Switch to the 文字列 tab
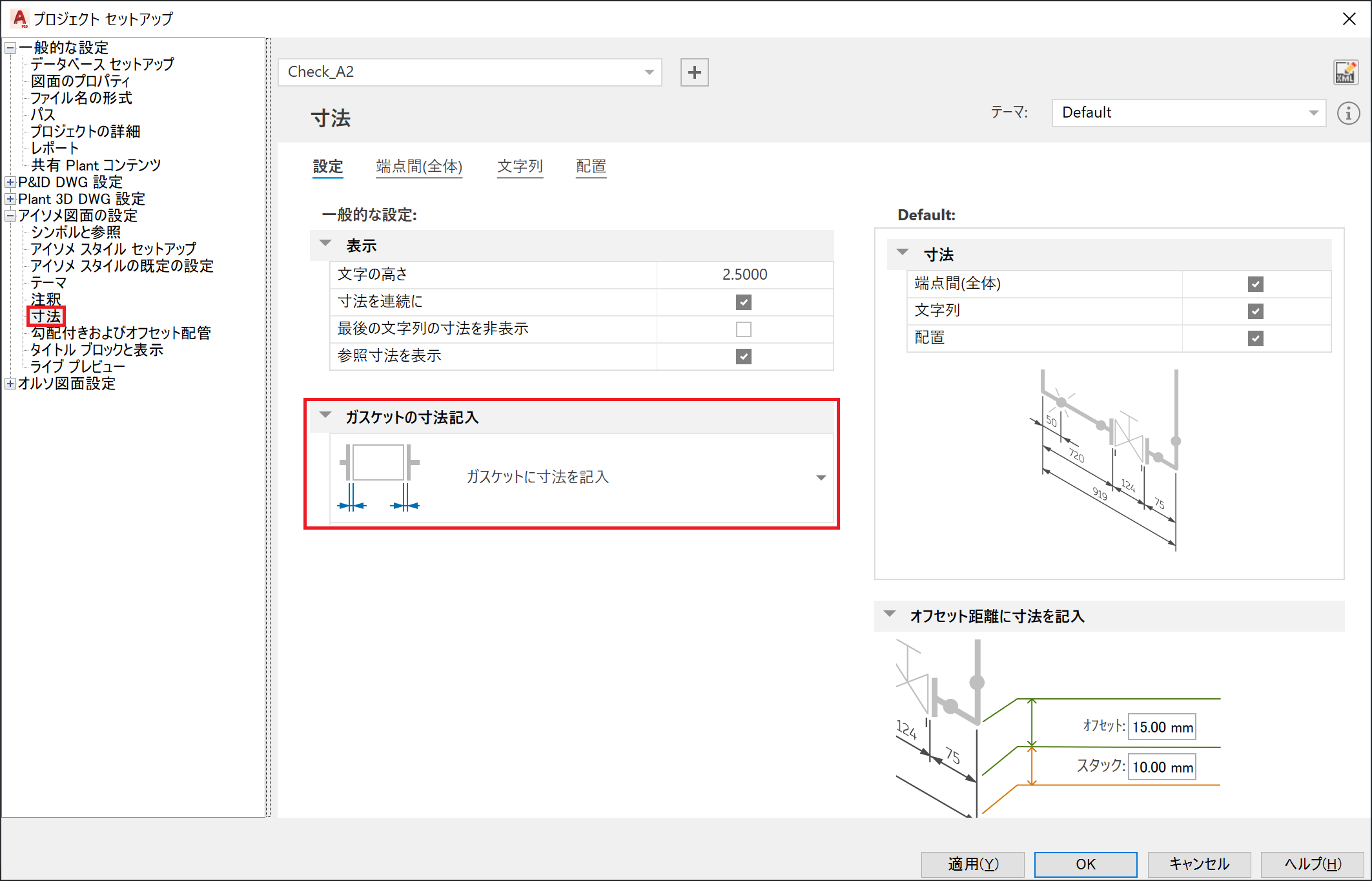 pyautogui.click(x=520, y=166)
